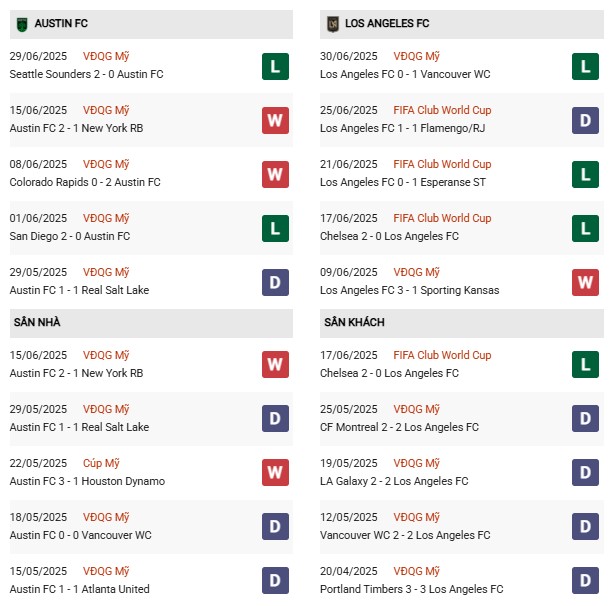Screen dimensions: 610x606
Task: Click W badge for Sporting Kansas match
Action: point(585,282)
